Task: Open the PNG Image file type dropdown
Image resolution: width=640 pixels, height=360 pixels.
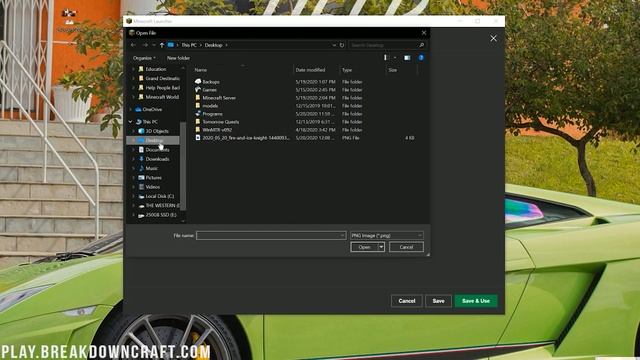Action: tap(387, 236)
